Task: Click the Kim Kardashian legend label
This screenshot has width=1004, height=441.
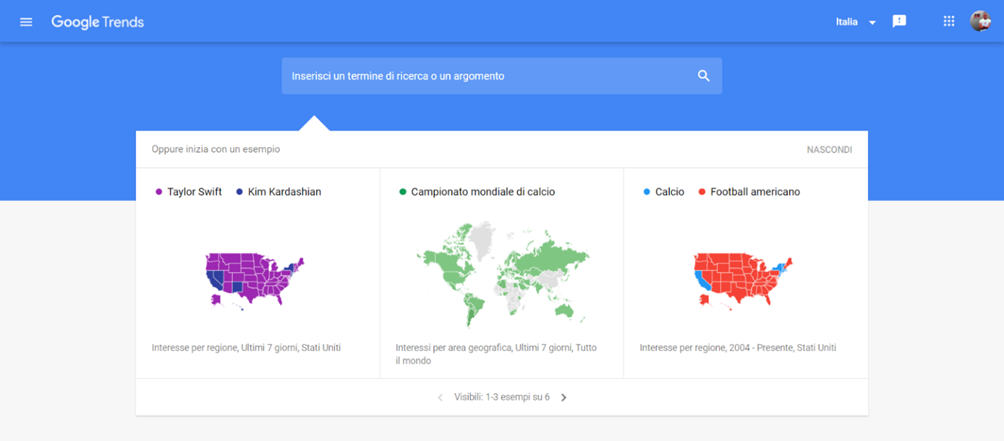Action: (284, 192)
